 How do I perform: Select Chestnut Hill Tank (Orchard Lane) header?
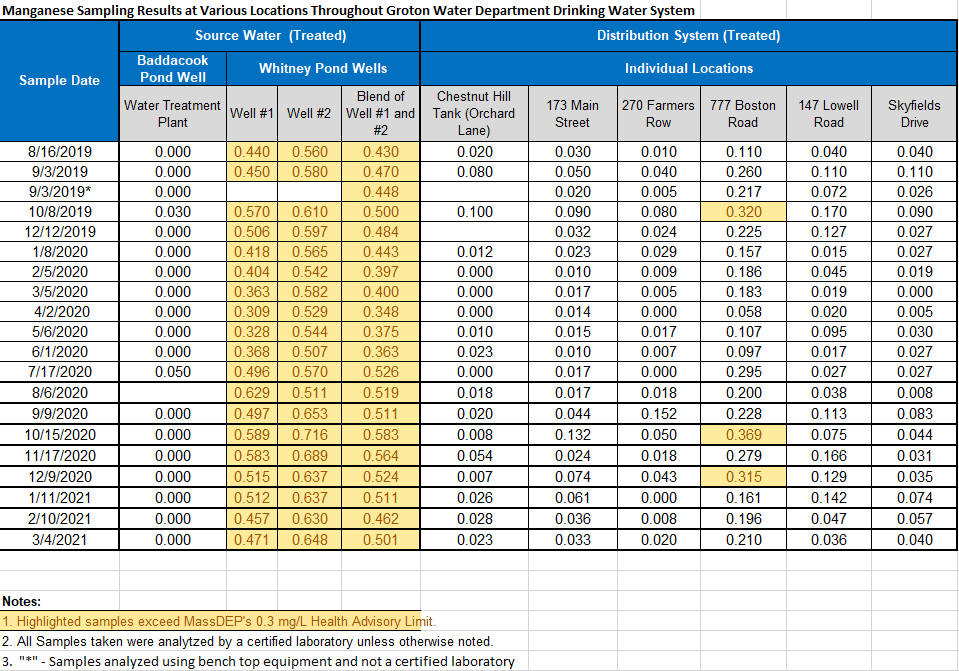[474, 114]
